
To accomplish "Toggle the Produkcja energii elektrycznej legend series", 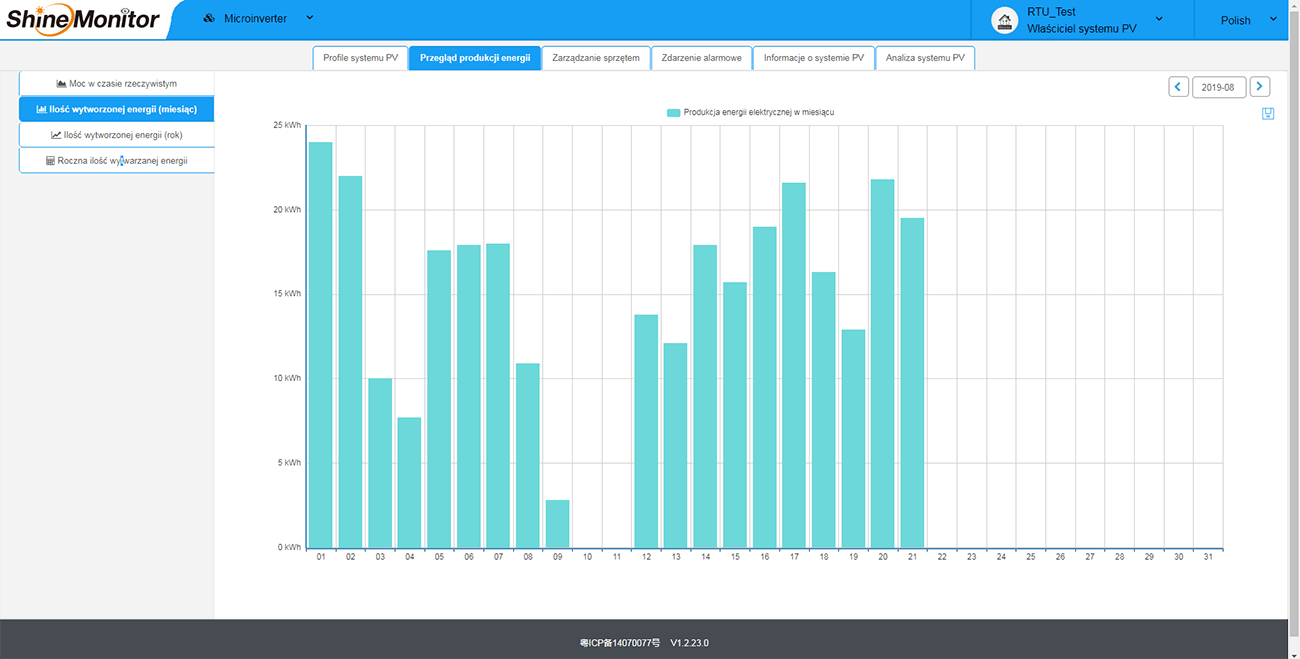I will [x=750, y=112].
